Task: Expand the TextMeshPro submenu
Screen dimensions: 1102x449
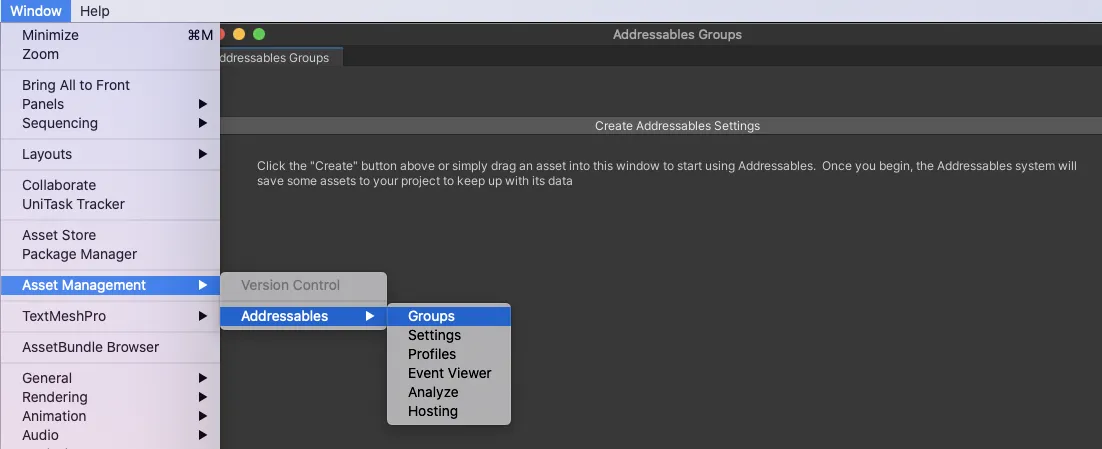Action: (110, 315)
